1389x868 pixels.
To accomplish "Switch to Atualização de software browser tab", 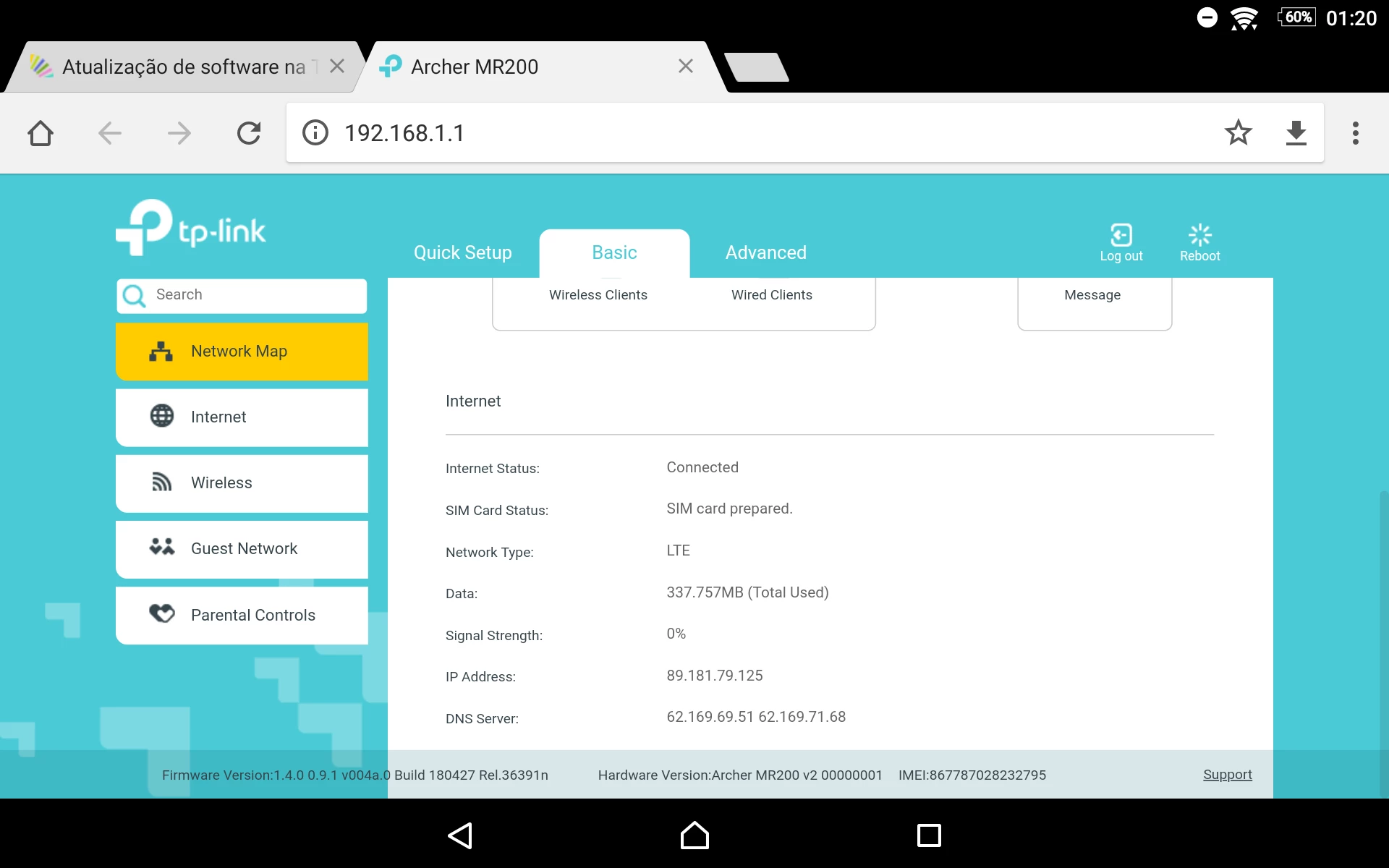I will point(184,67).
